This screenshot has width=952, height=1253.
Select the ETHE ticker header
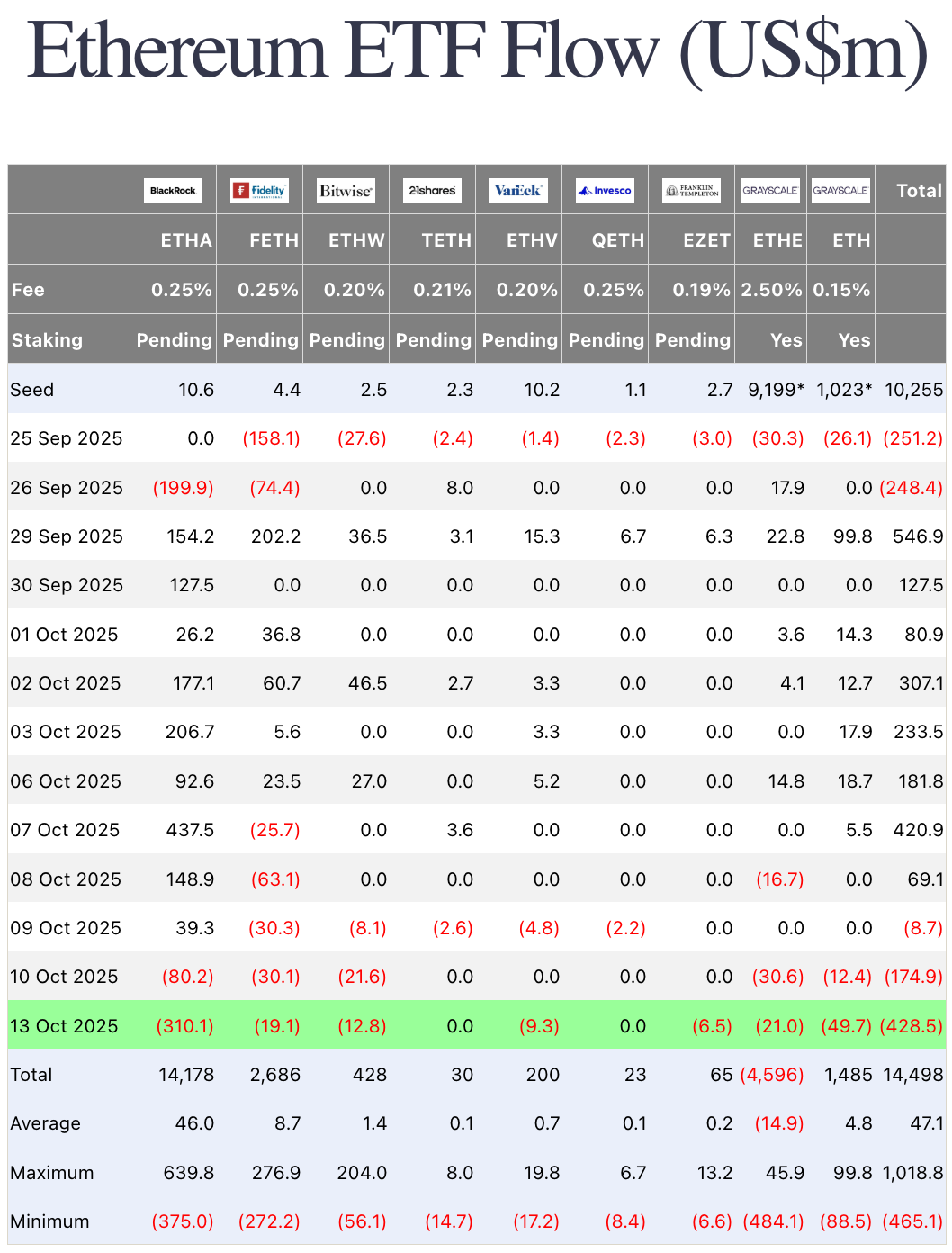pos(777,240)
